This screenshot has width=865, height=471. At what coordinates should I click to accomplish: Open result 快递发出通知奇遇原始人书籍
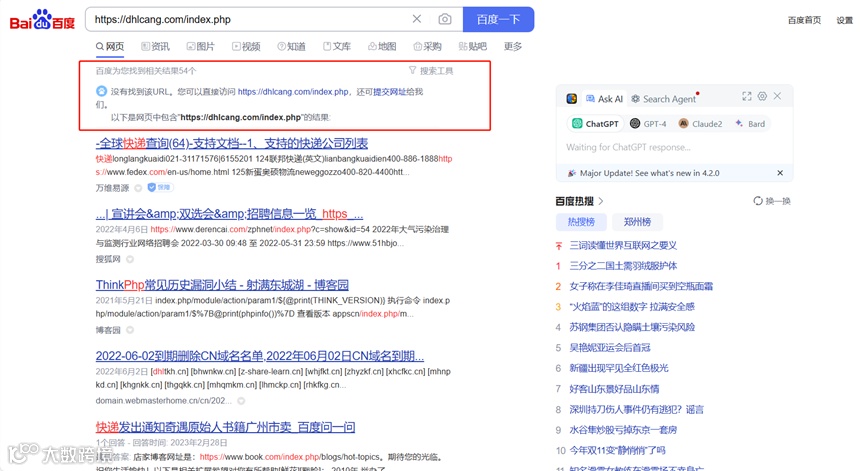tap(226, 427)
